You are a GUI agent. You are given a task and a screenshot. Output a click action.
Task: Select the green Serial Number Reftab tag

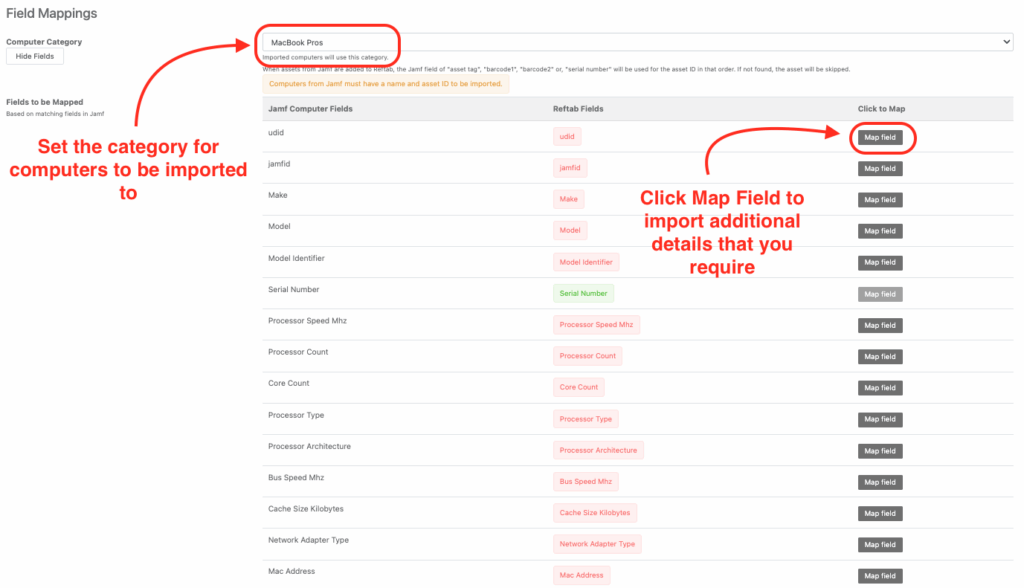pyautogui.click(x=583, y=294)
